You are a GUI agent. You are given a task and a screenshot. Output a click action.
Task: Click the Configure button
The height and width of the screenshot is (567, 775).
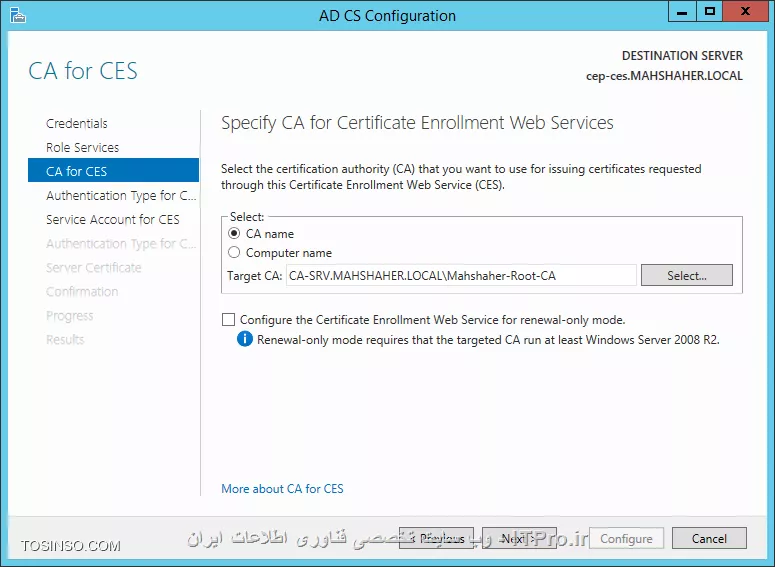pos(626,538)
